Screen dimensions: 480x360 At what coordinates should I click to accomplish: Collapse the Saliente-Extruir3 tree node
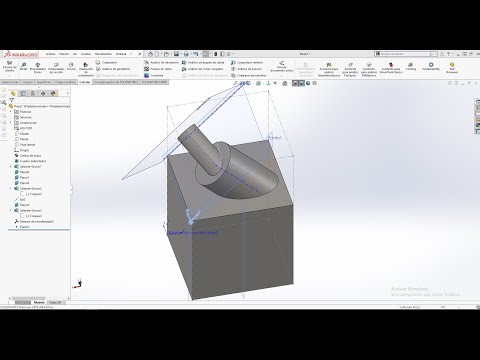[11, 210]
